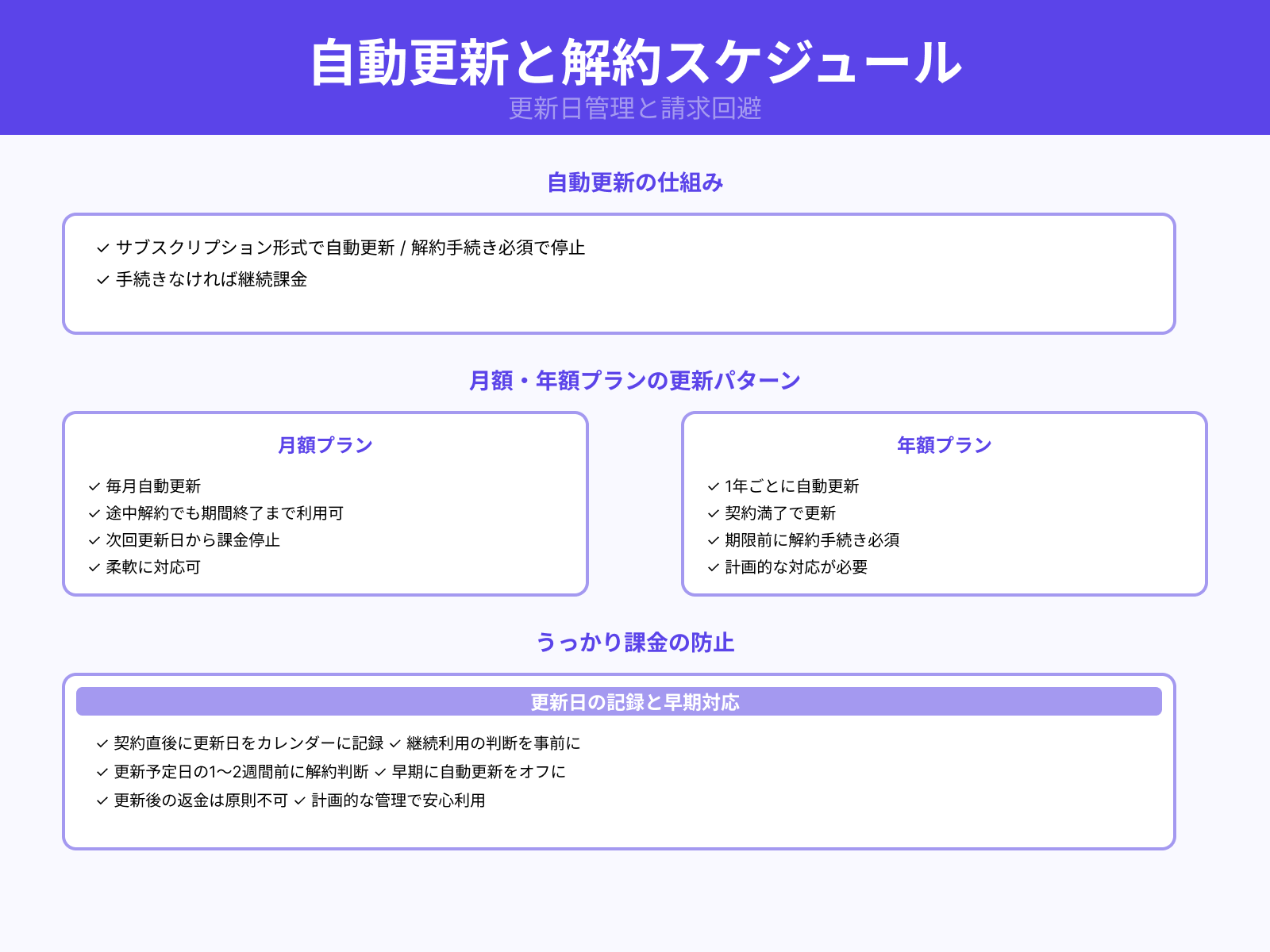Click the 「更新日の記録と早期対応」 banner
Viewport: 1270px width, 952px height.
coord(635,701)
